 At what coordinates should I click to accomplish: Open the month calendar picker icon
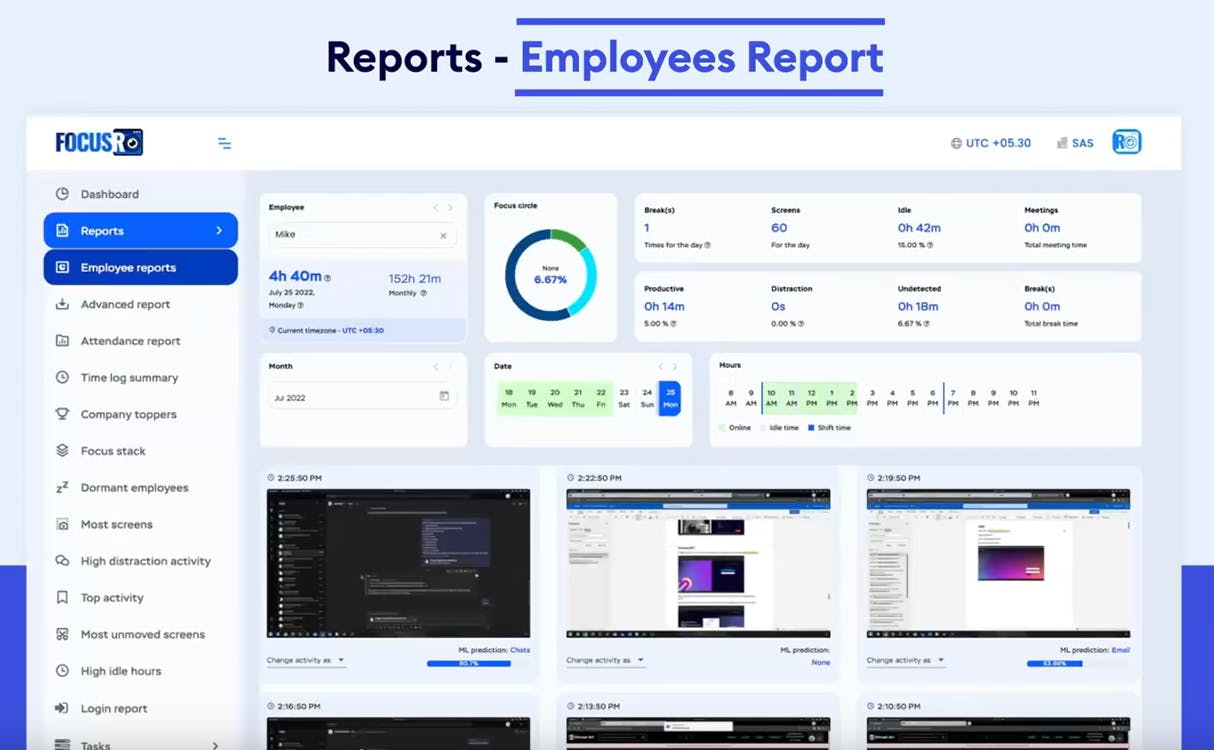click(444, 396)
